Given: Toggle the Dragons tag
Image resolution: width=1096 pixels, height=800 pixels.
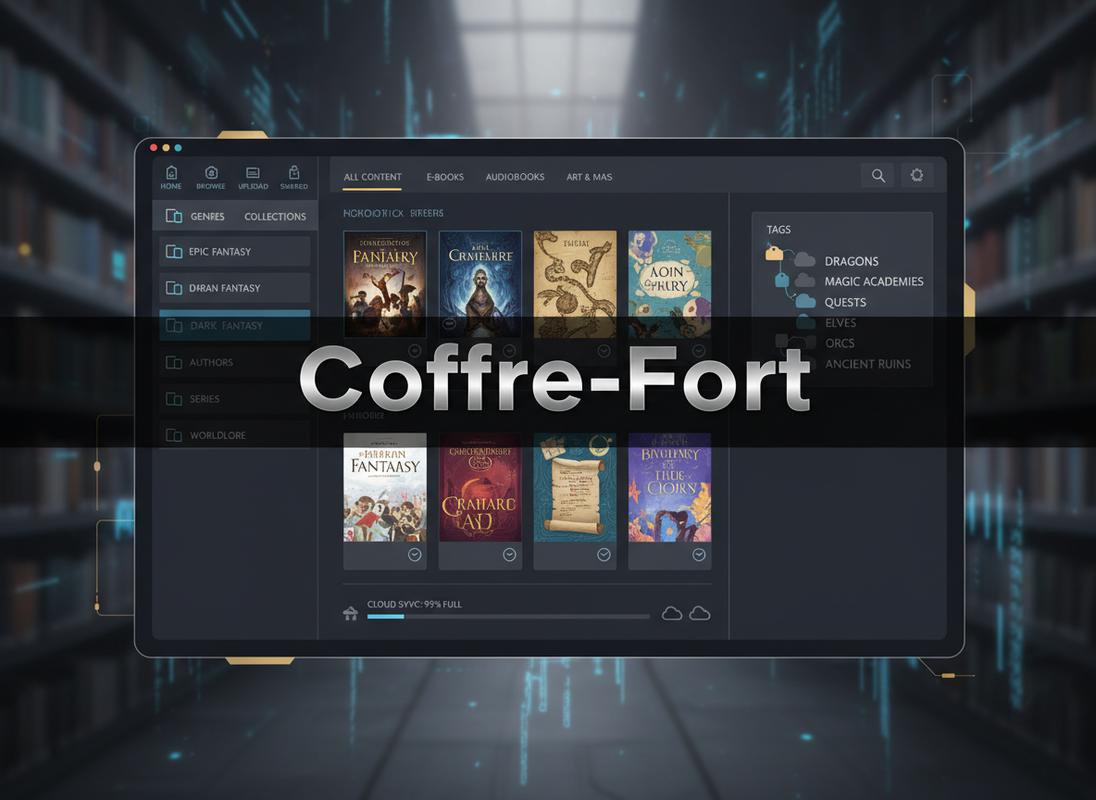Looking at the screenshot, I should point(851,261).
